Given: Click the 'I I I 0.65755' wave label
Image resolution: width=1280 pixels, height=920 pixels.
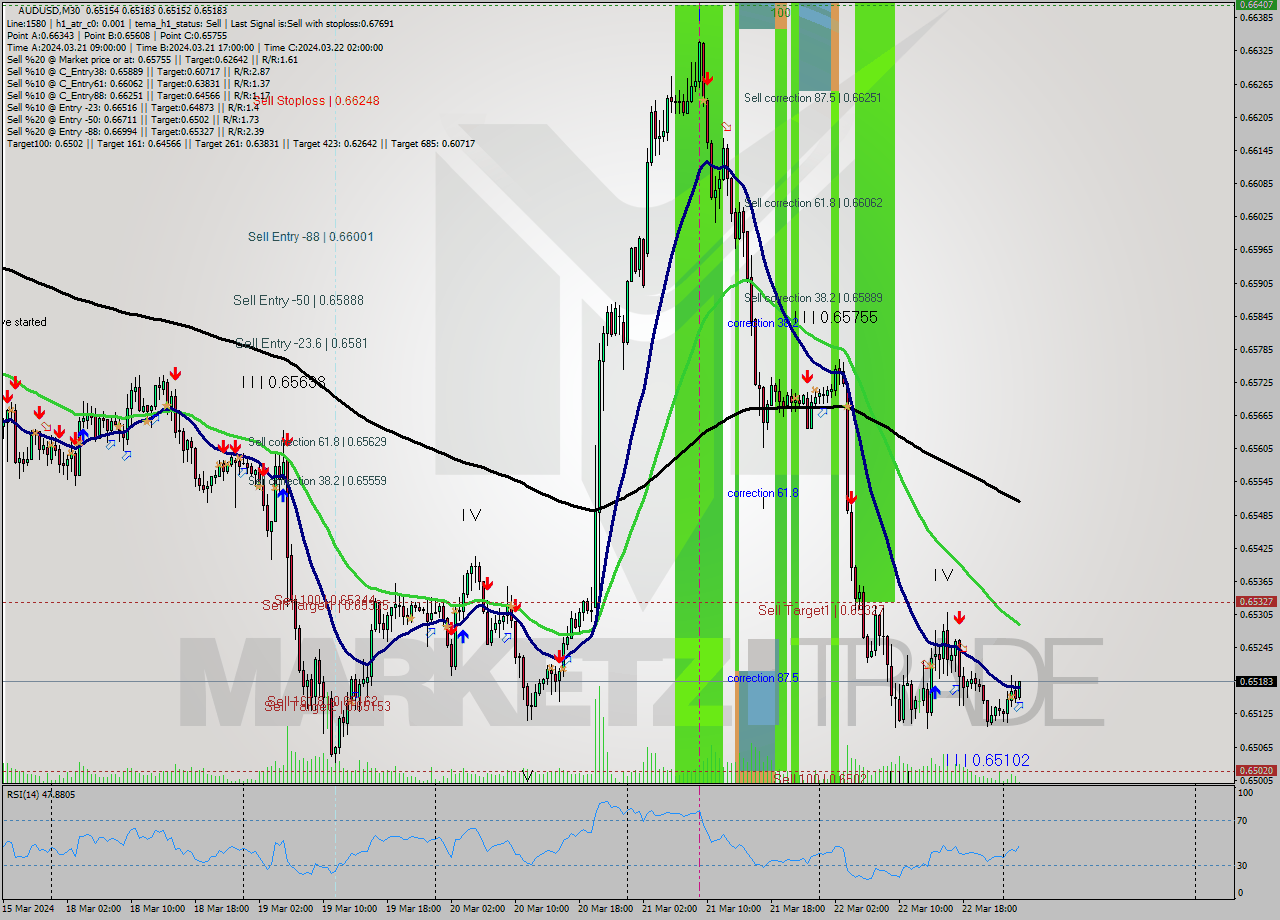Looking at the screenshot, I should pos(836,317).
